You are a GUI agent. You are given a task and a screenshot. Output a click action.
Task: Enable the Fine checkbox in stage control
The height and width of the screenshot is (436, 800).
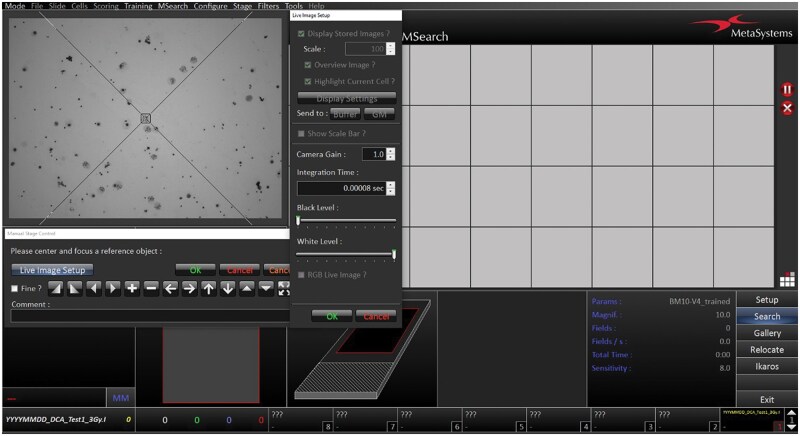[15, 289]
